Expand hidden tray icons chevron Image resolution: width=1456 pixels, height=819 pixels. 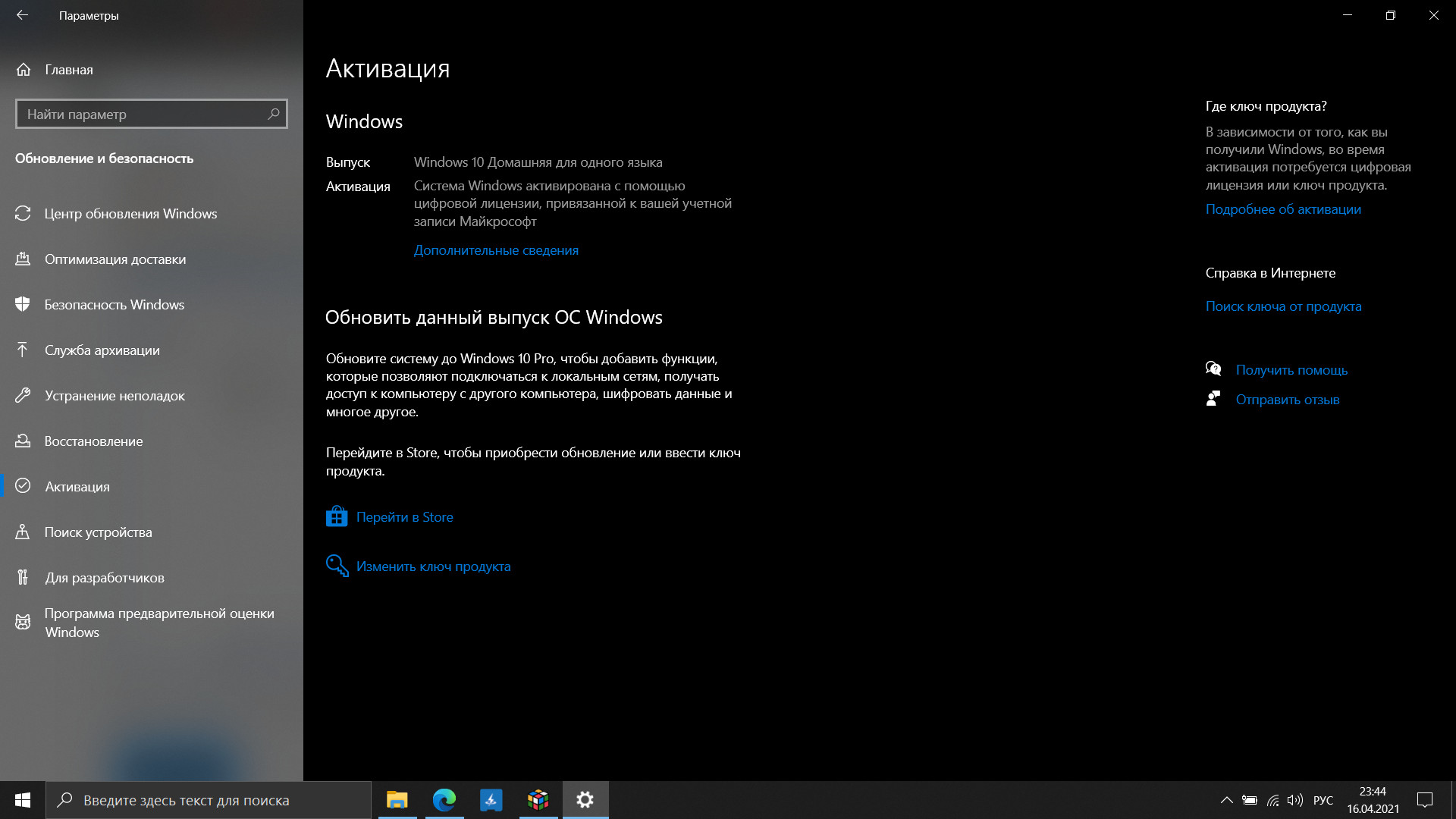tap(1226, 800)
